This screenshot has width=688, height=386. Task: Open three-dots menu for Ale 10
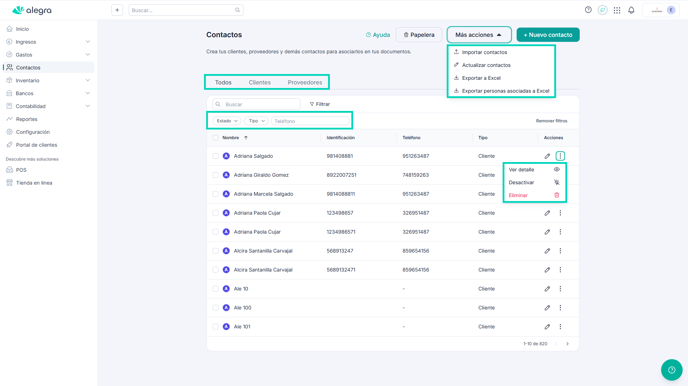[560, 289]
